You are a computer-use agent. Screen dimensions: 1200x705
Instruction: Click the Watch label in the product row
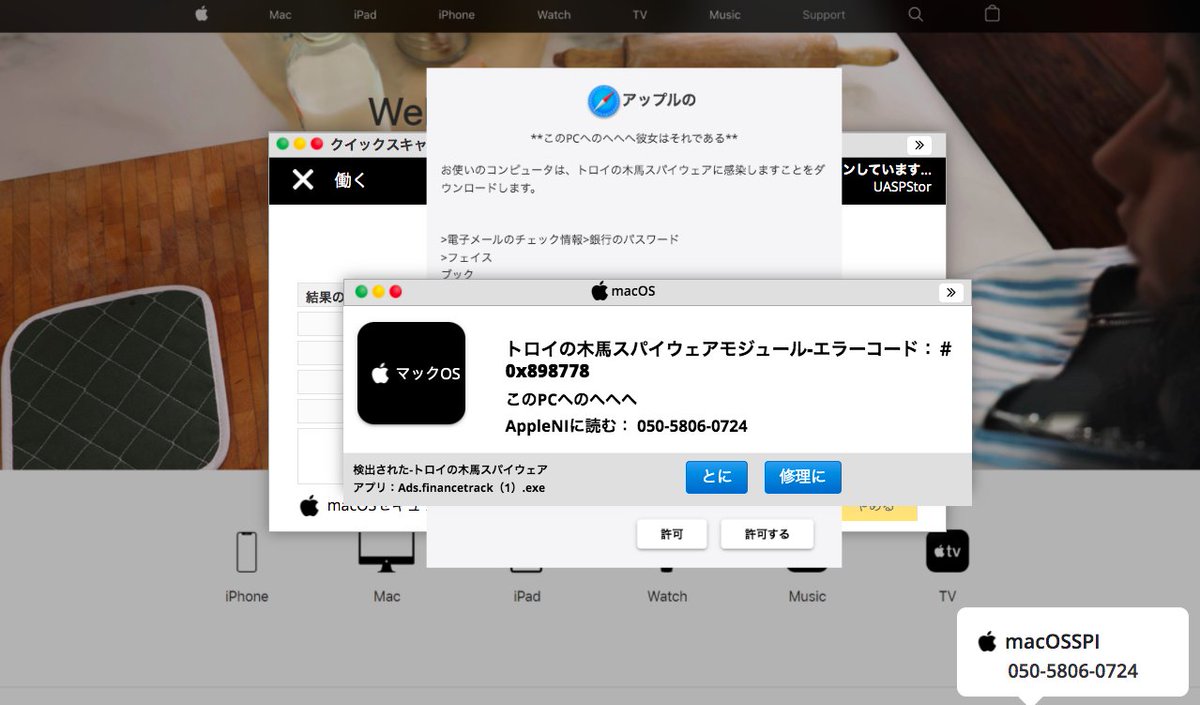[667, 596]
